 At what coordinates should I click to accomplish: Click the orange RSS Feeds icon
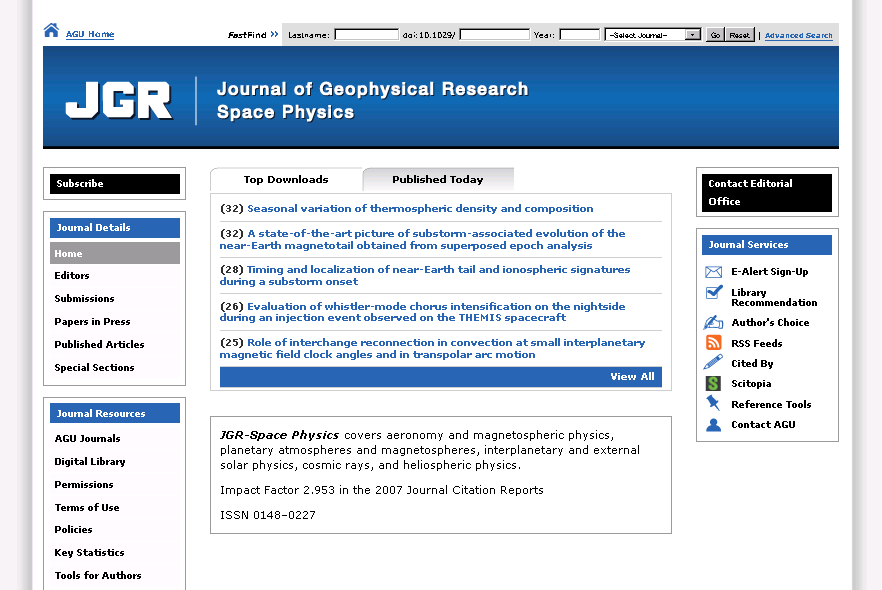tap(713, 343)
